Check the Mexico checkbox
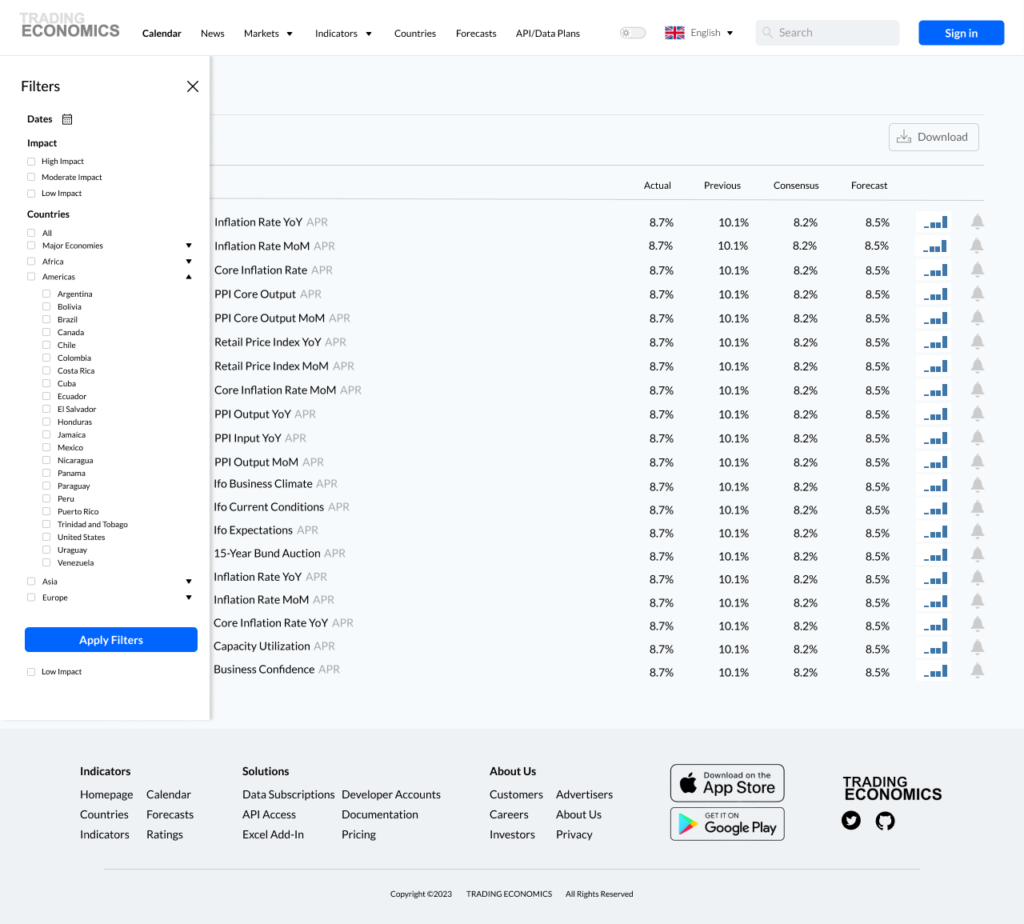The image size is (1024, 924). 46,447
